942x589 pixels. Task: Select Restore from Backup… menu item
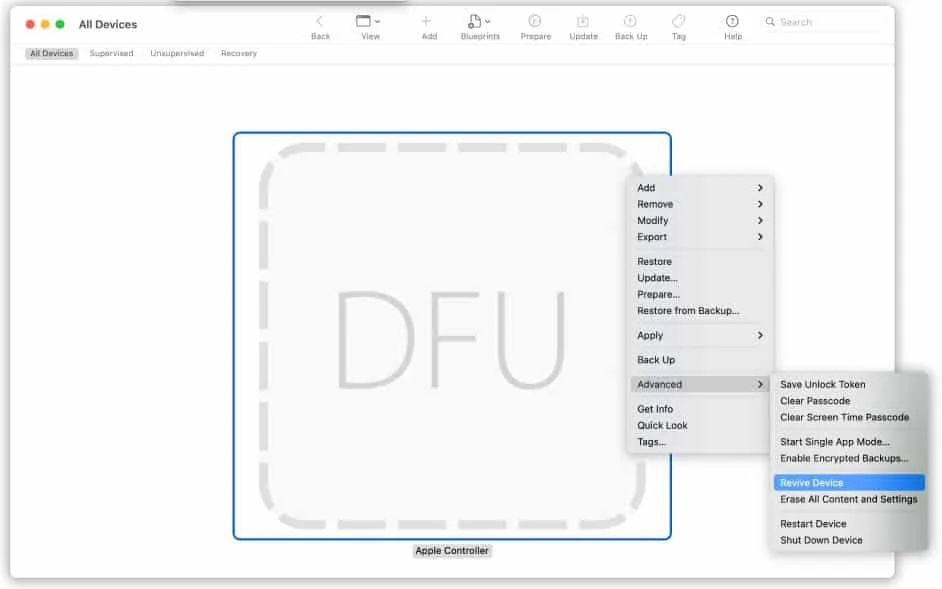[x=700, y=310]
